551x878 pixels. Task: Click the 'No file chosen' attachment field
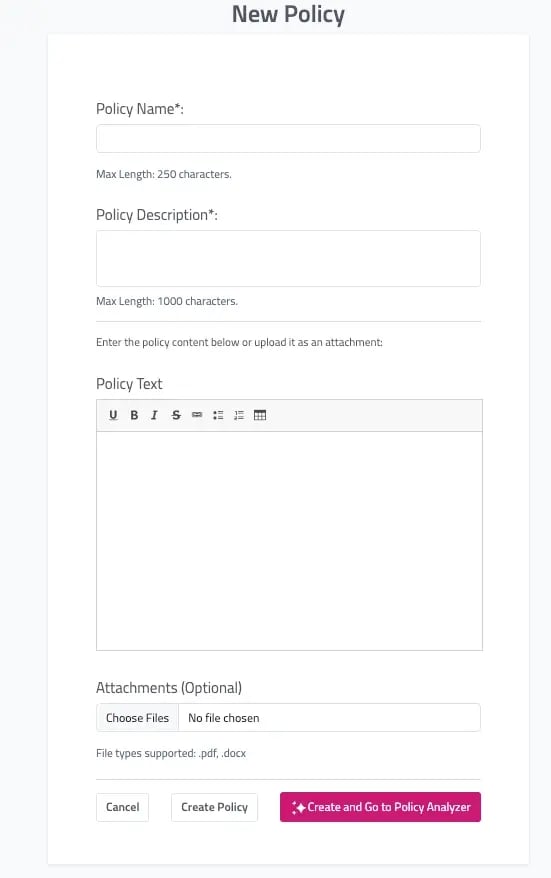pos(329,717)
